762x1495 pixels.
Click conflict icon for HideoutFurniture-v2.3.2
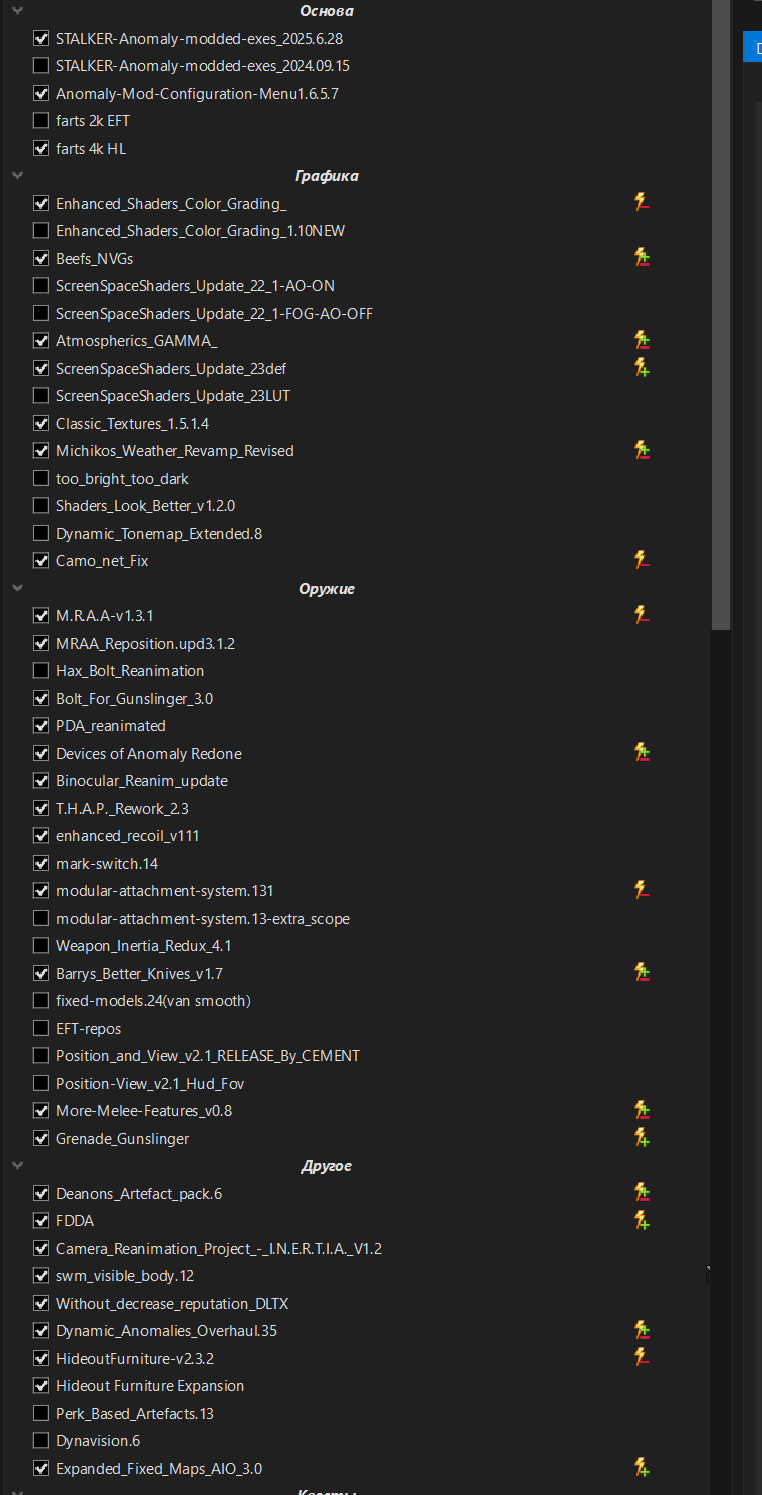pos(642,1358)
